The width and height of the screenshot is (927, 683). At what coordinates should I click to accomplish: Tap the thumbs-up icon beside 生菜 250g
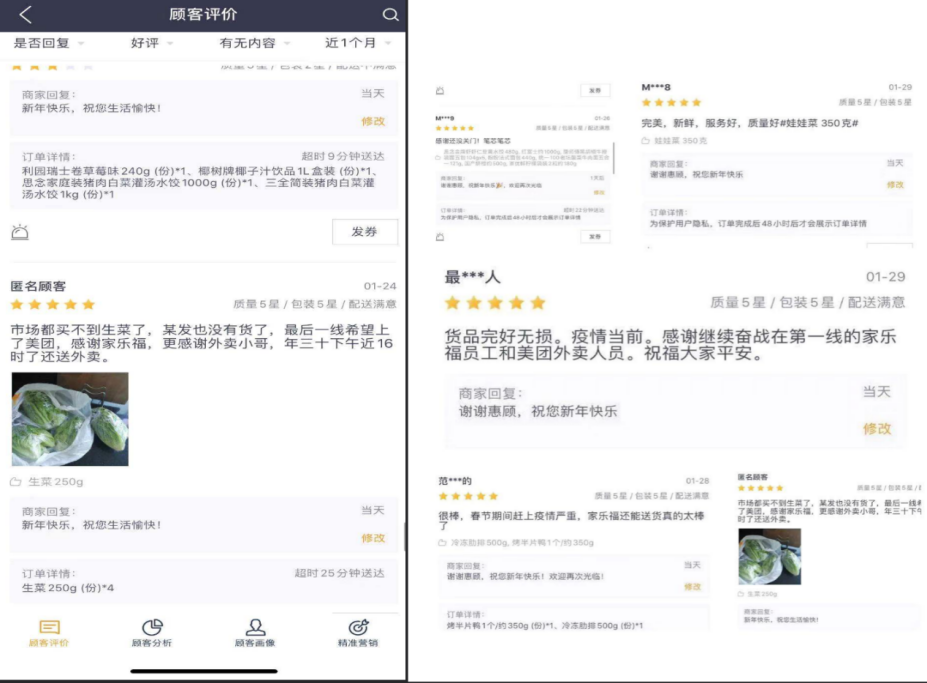pos(16,482)
